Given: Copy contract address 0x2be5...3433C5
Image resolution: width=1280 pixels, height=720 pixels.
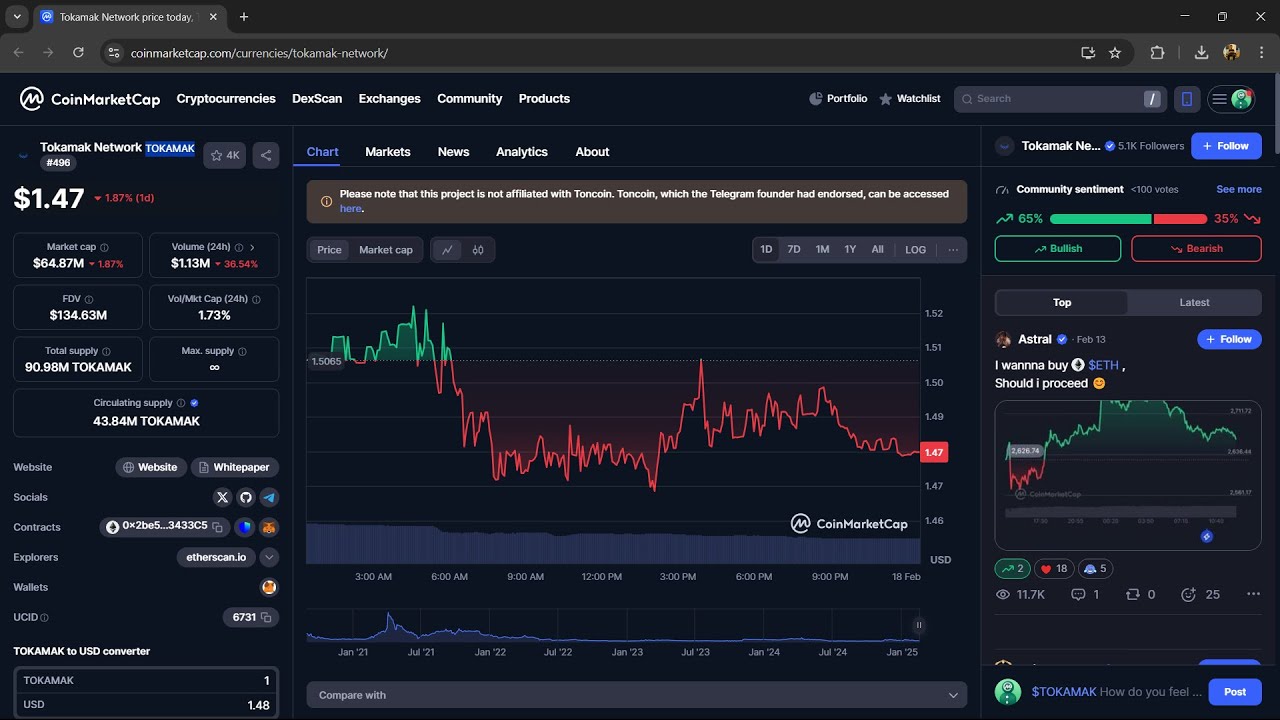Looking at the screenshot, I should [217, 527].
